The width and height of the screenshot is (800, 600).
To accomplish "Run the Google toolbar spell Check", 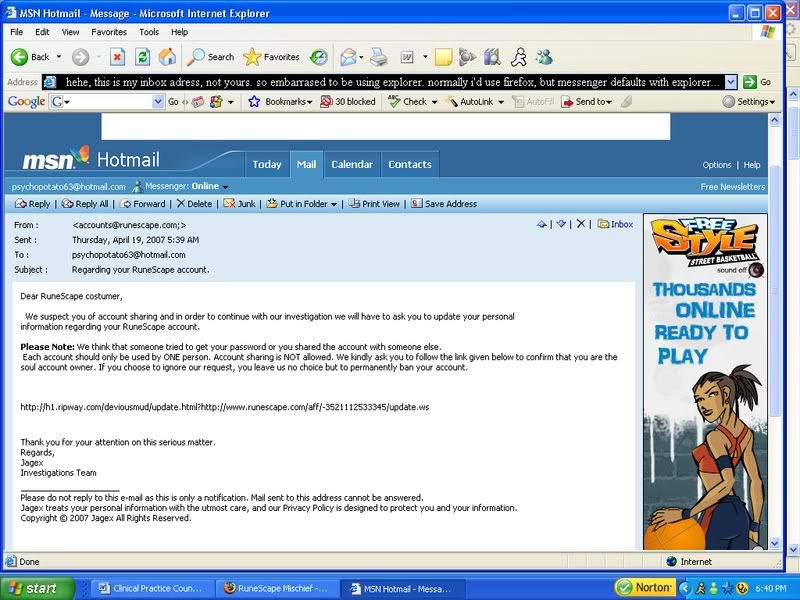I will [408, 102].
